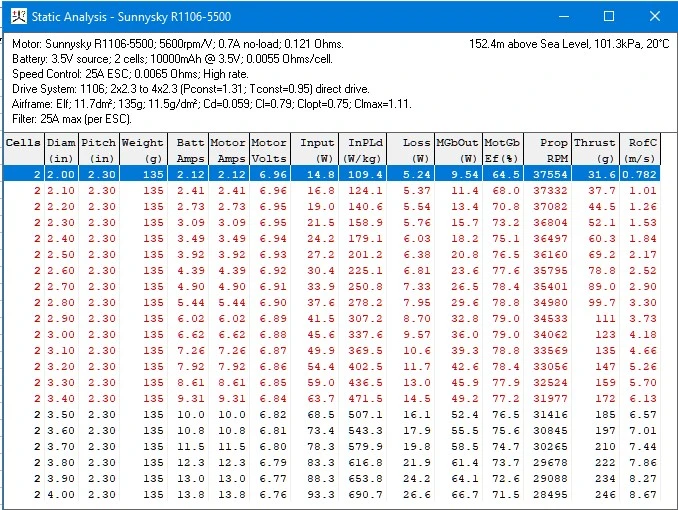The image size is (678, 510).
Task: Select the Batt Amps column header
Action: point(186,148)
